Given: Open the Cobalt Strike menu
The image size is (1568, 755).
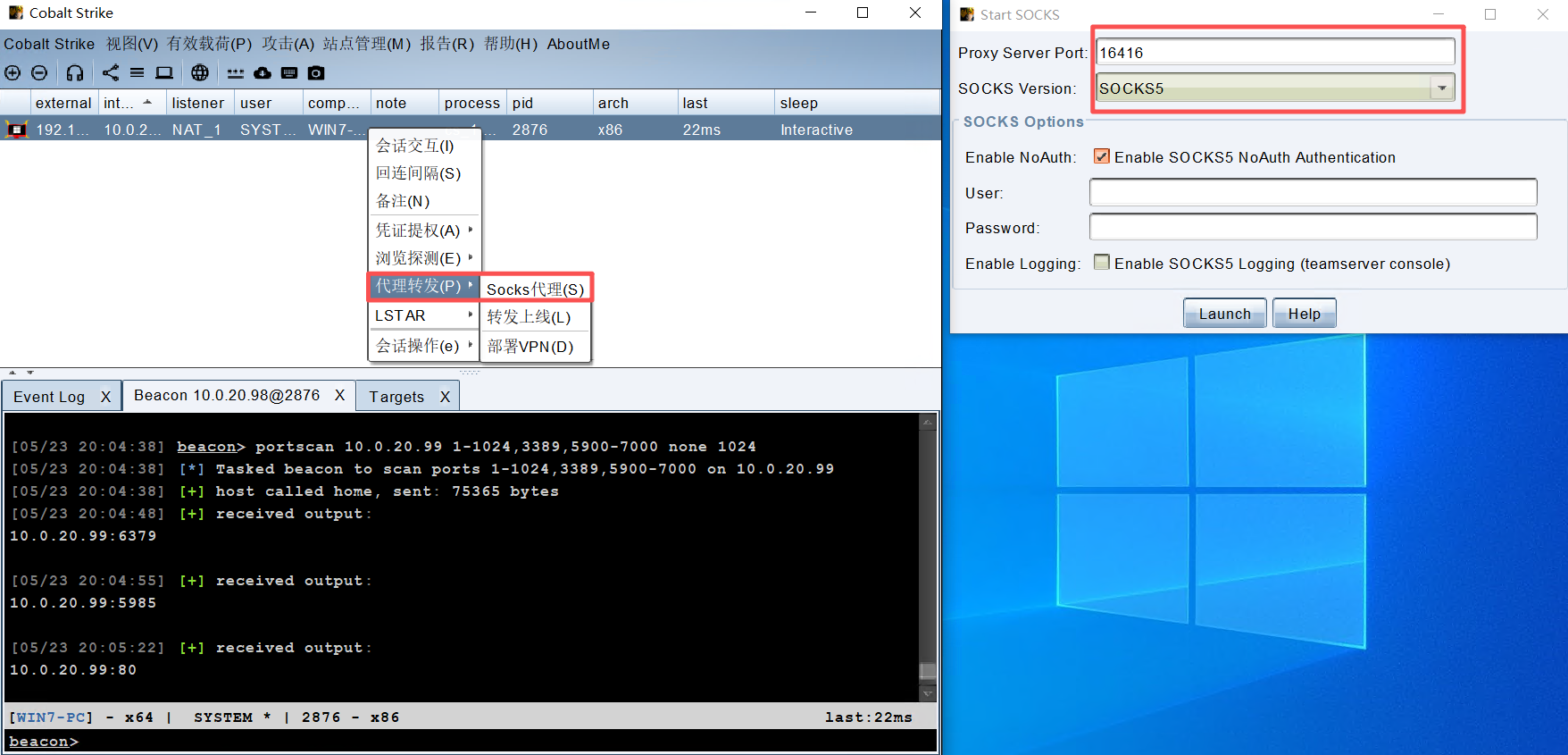Looking at the screenshot, I should tap(49, 44).
